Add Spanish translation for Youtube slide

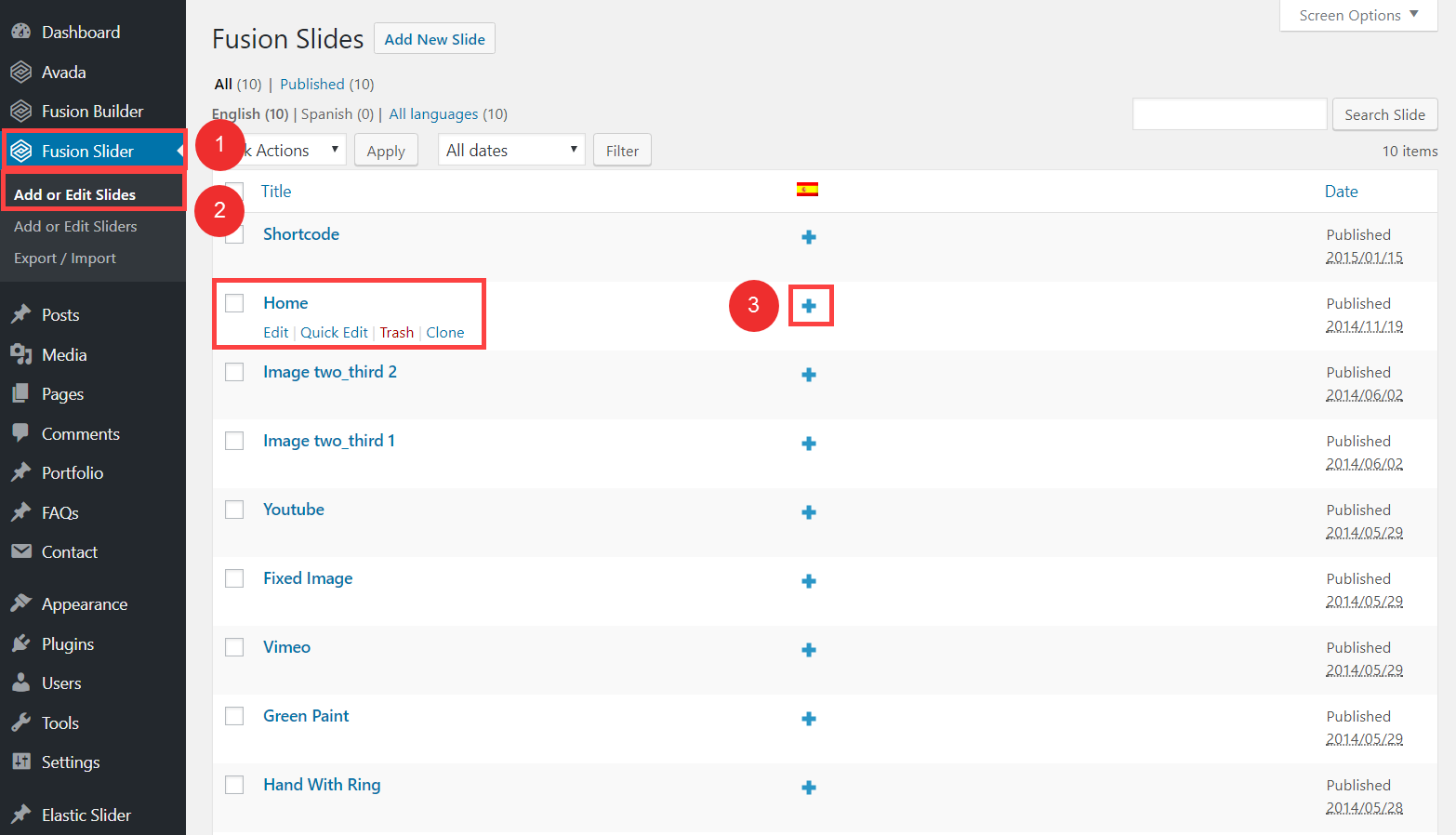point(809,512)
